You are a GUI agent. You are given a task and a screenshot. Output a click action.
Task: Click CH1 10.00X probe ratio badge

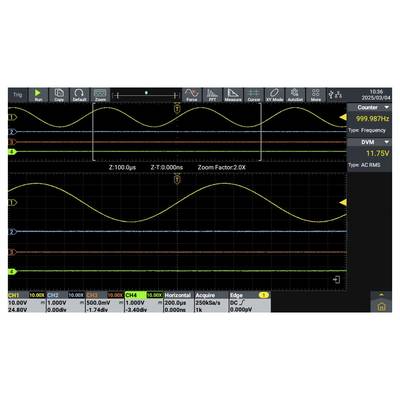pos(37,295)
